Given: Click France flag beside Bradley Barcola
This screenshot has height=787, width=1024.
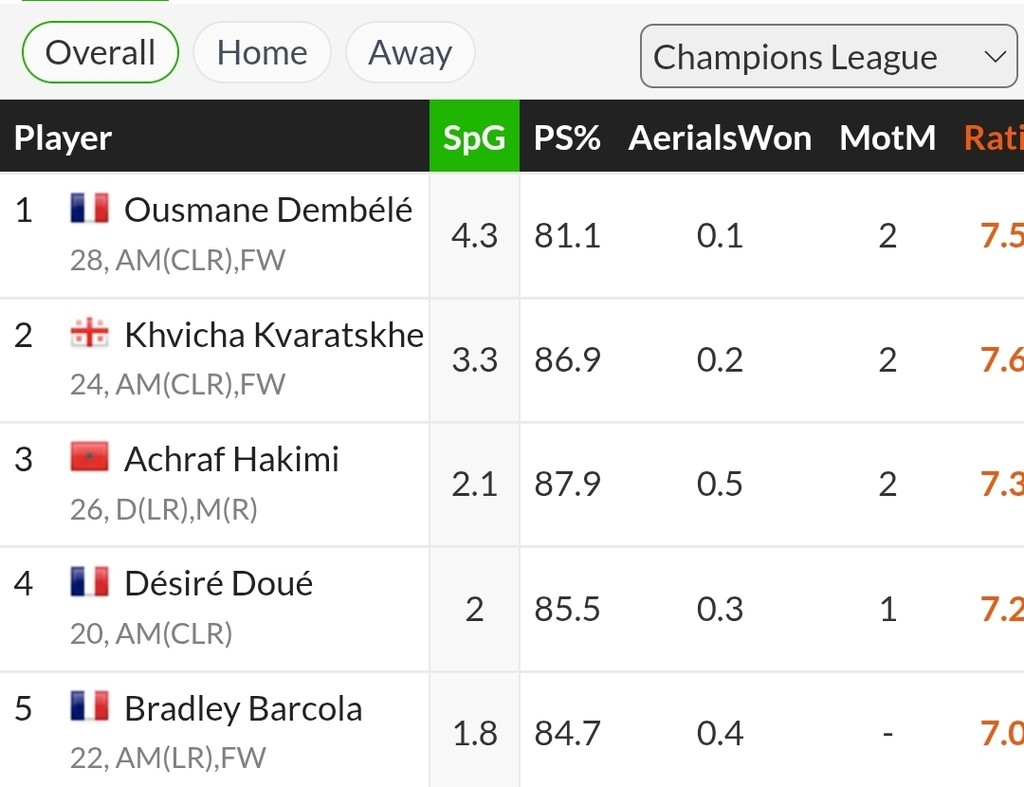Looking at the screenshot, I should [89, 707].
